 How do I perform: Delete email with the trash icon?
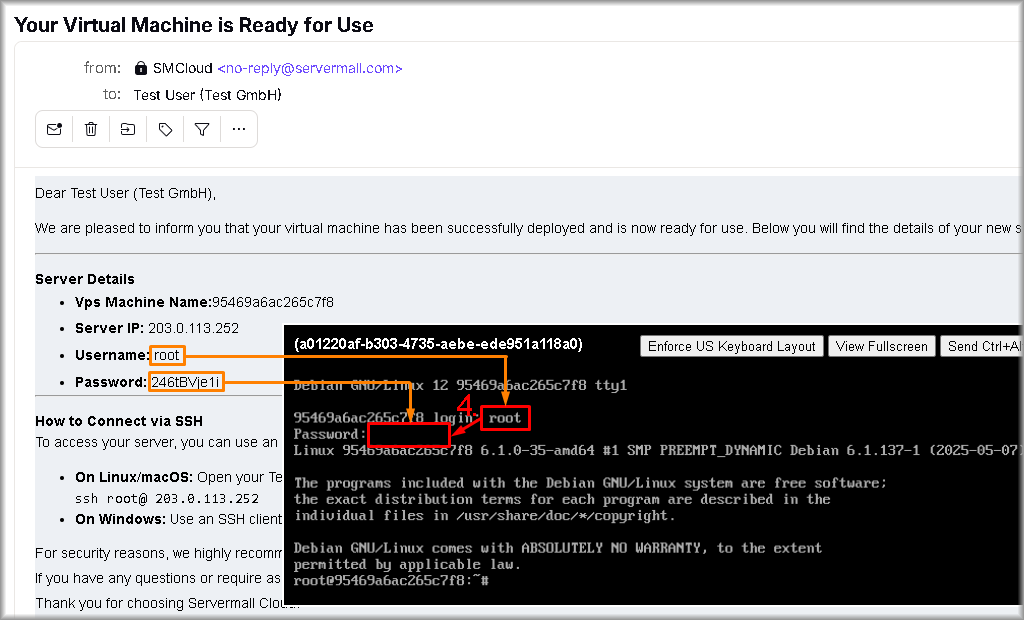coord(91,129)
